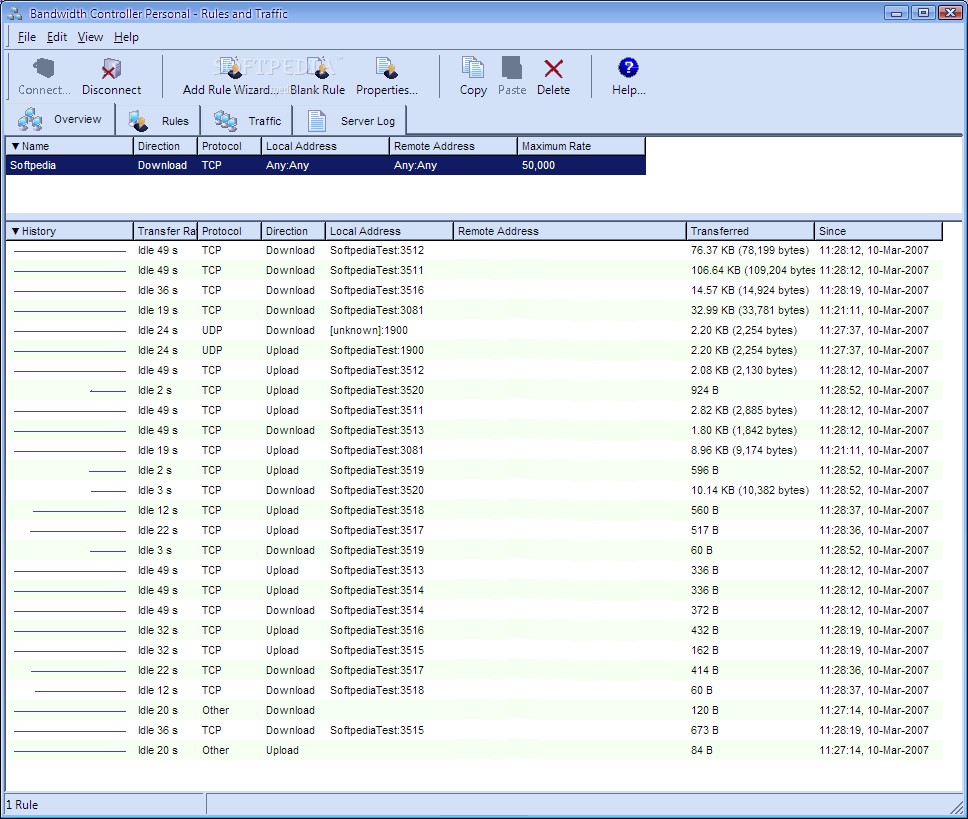Screen dimensions: 968x819
Task: Open the Edit menu
Action: (56, 37)
